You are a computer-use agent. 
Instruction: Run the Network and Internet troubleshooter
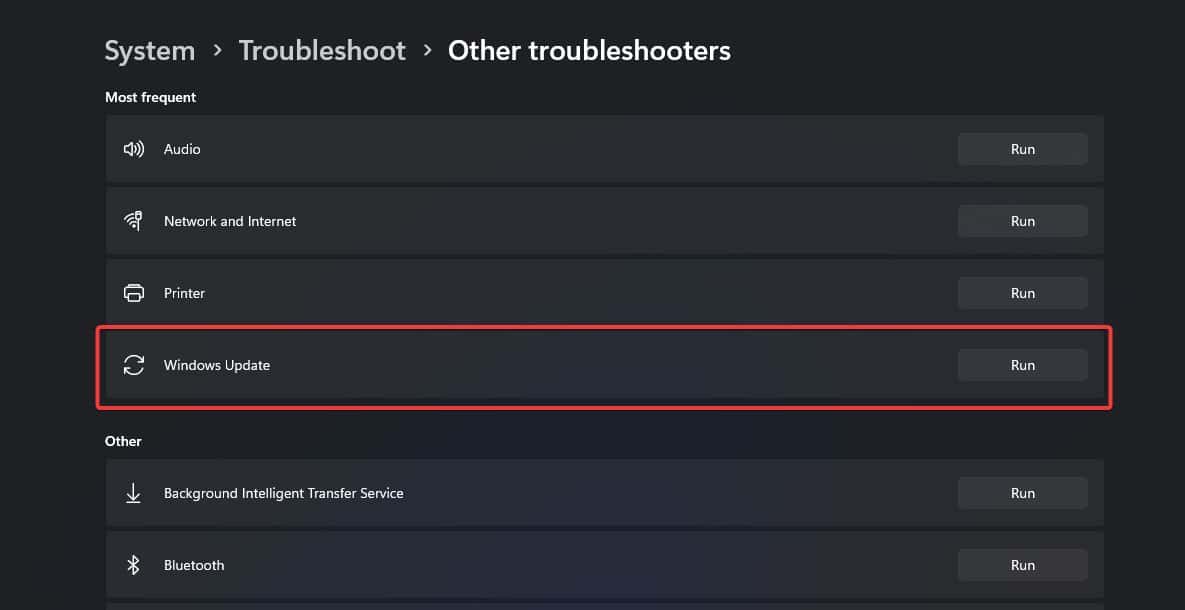point(1023,221)
